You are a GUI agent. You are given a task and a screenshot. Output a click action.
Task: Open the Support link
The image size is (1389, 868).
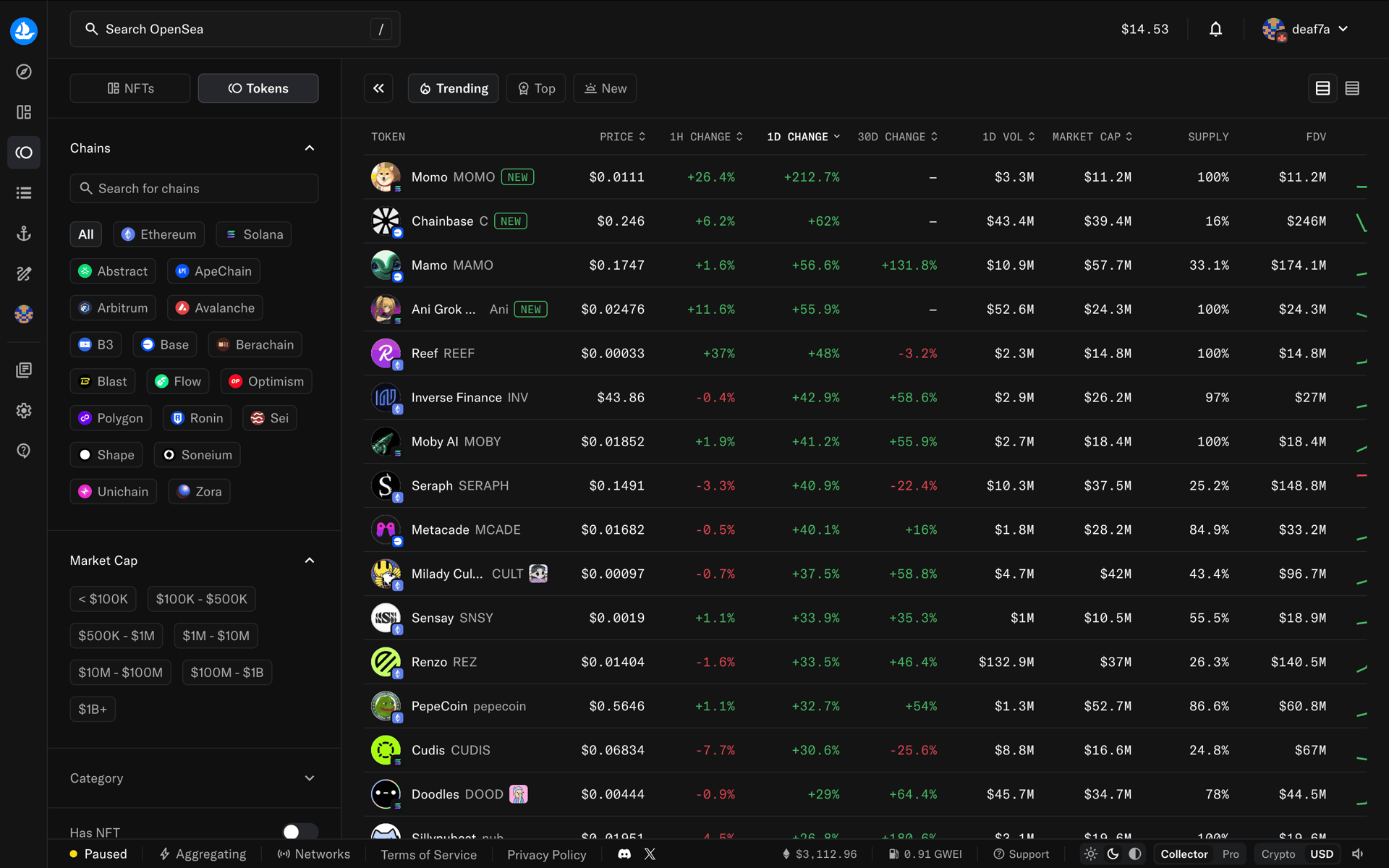[x=1021, y=854]
